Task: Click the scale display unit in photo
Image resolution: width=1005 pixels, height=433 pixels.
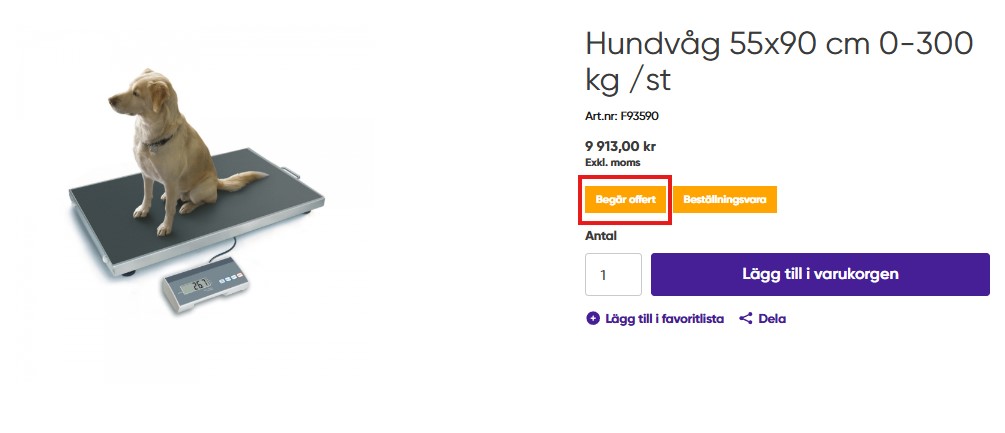Action: (206, 287)
